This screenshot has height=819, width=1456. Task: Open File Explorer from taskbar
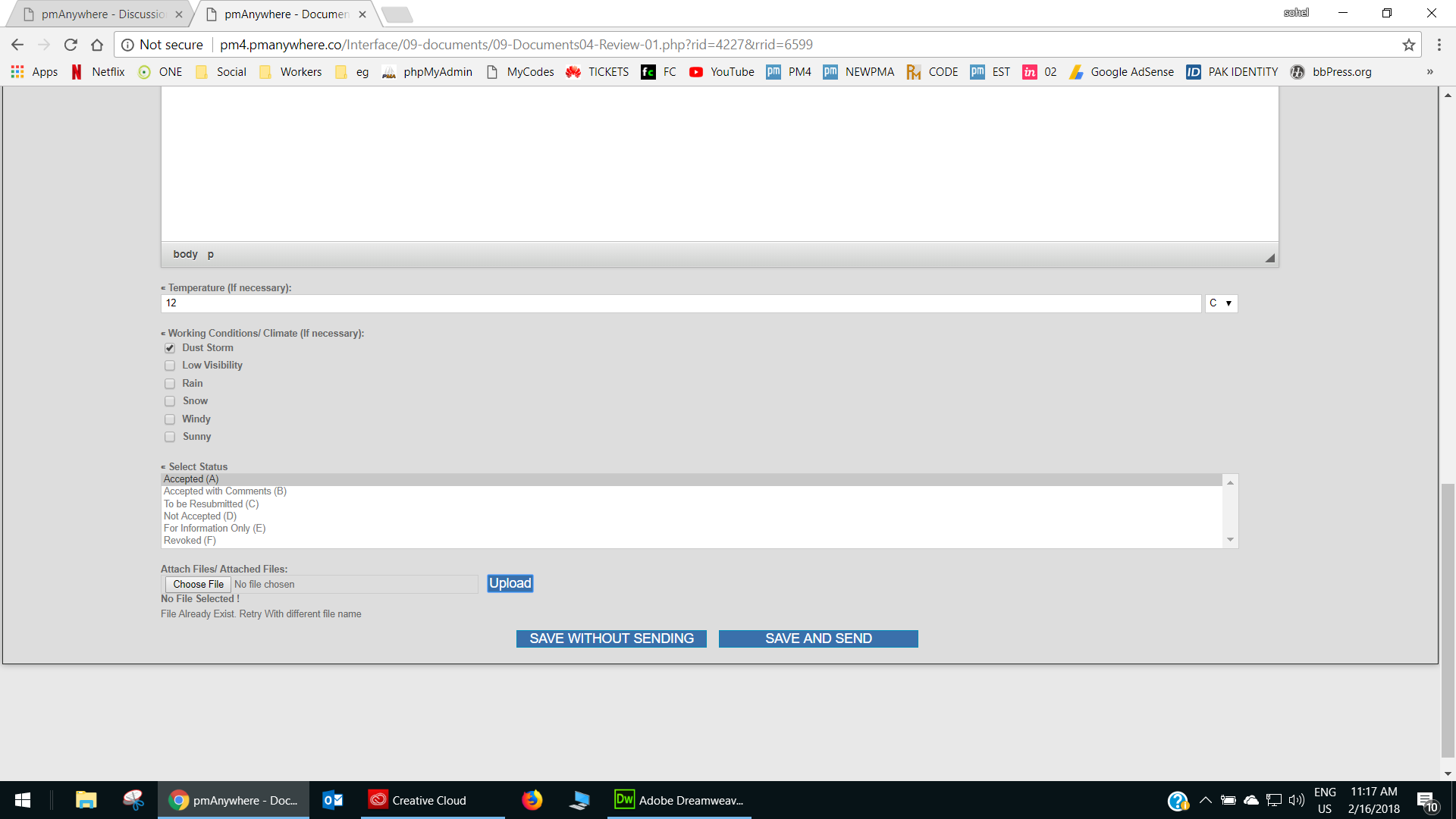pyautogui.click(x=86, y=800)
